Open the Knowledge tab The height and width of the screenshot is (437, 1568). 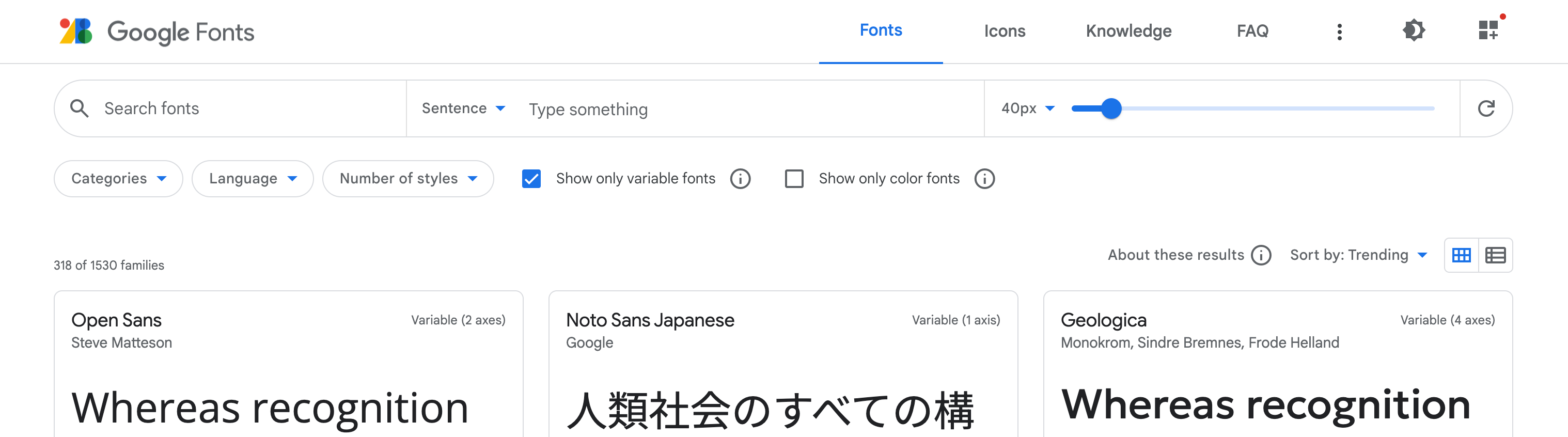[x=1128, y=31]
